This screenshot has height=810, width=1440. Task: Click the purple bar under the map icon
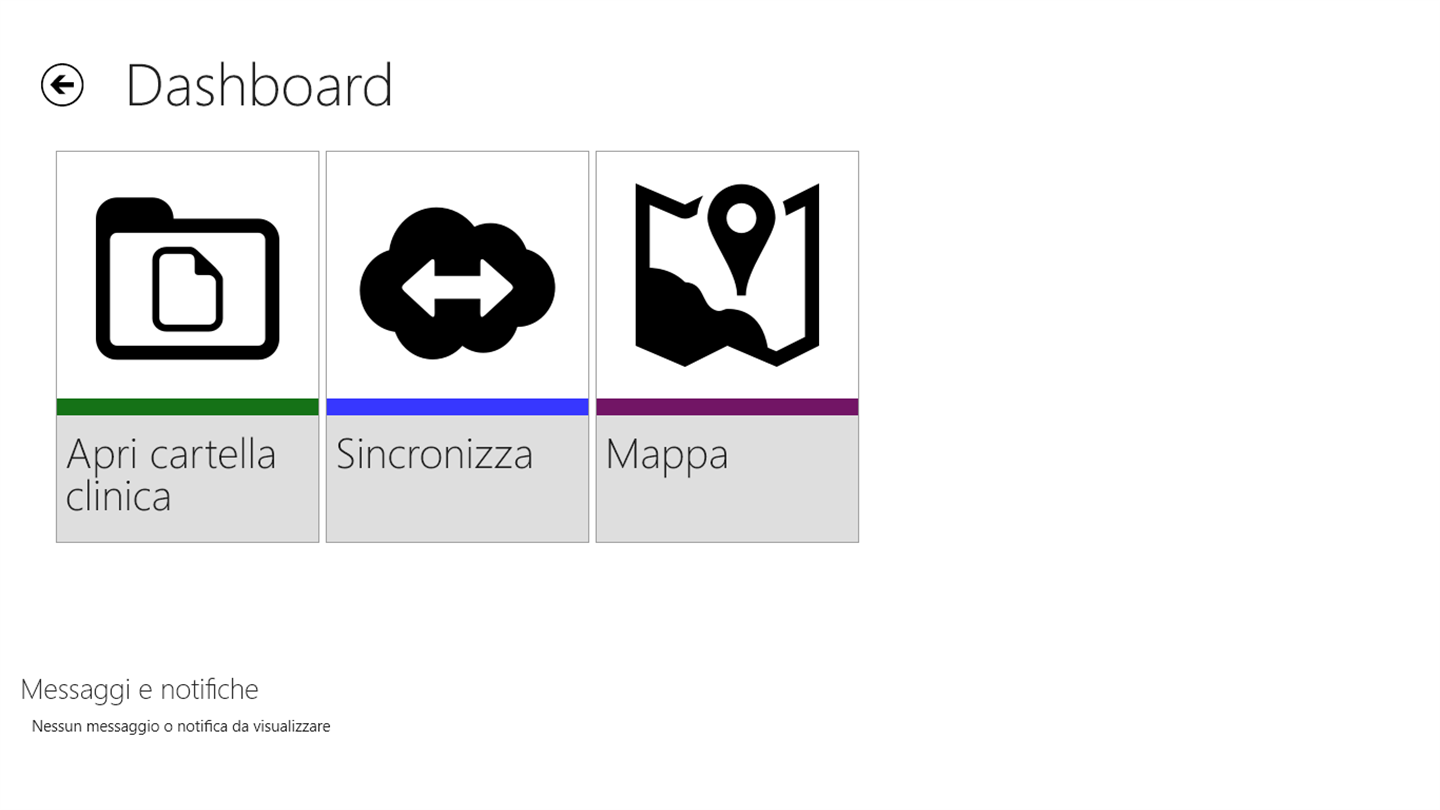(727, 407)
